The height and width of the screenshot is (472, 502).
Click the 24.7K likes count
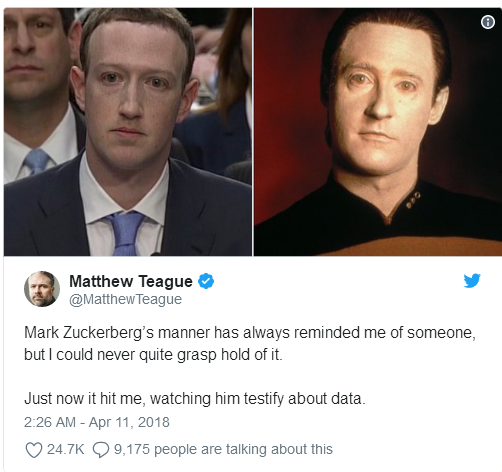(65, 449)
